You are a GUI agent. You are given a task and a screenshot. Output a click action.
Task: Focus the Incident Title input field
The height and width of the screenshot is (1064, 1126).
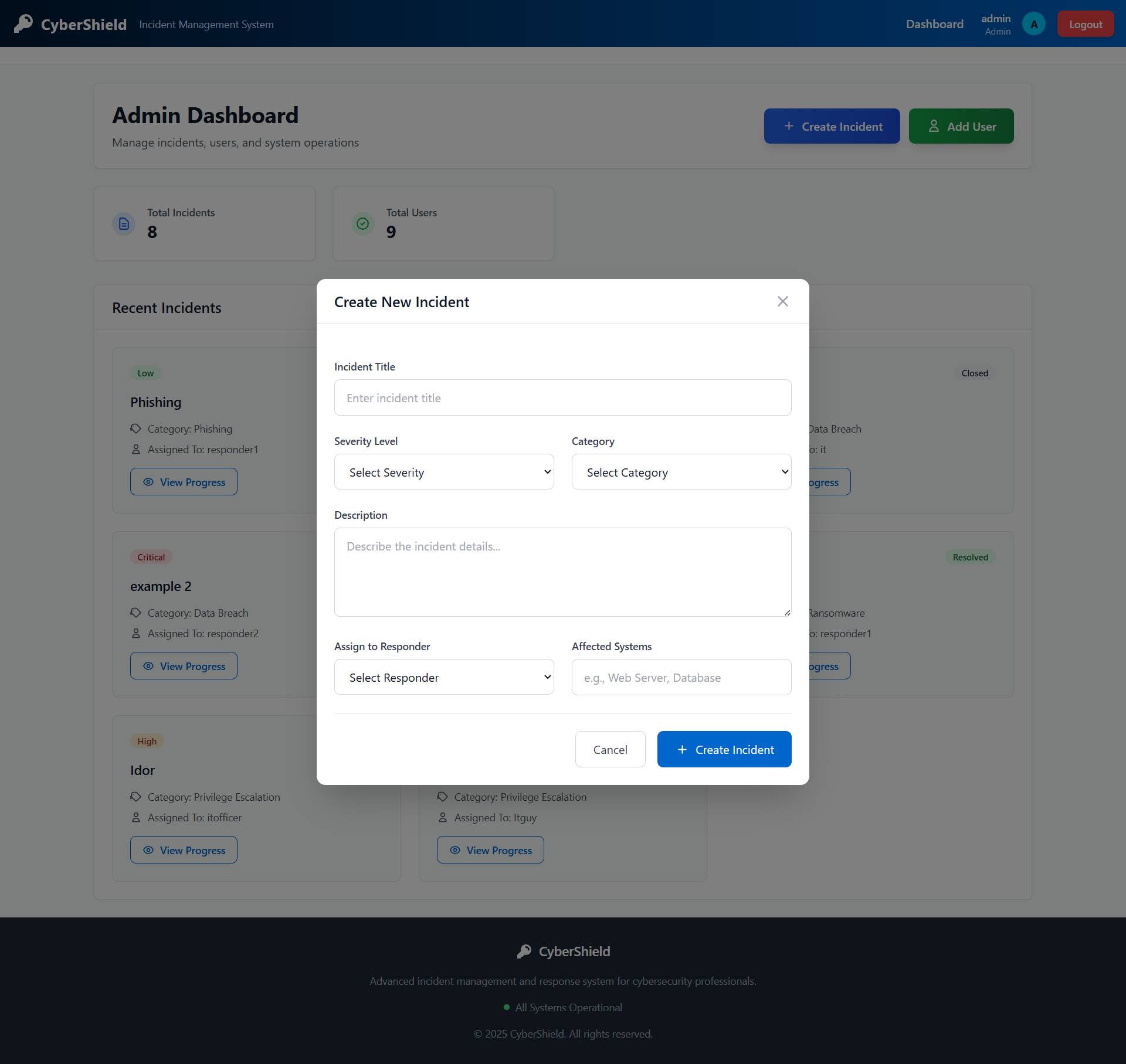[562, 397]
